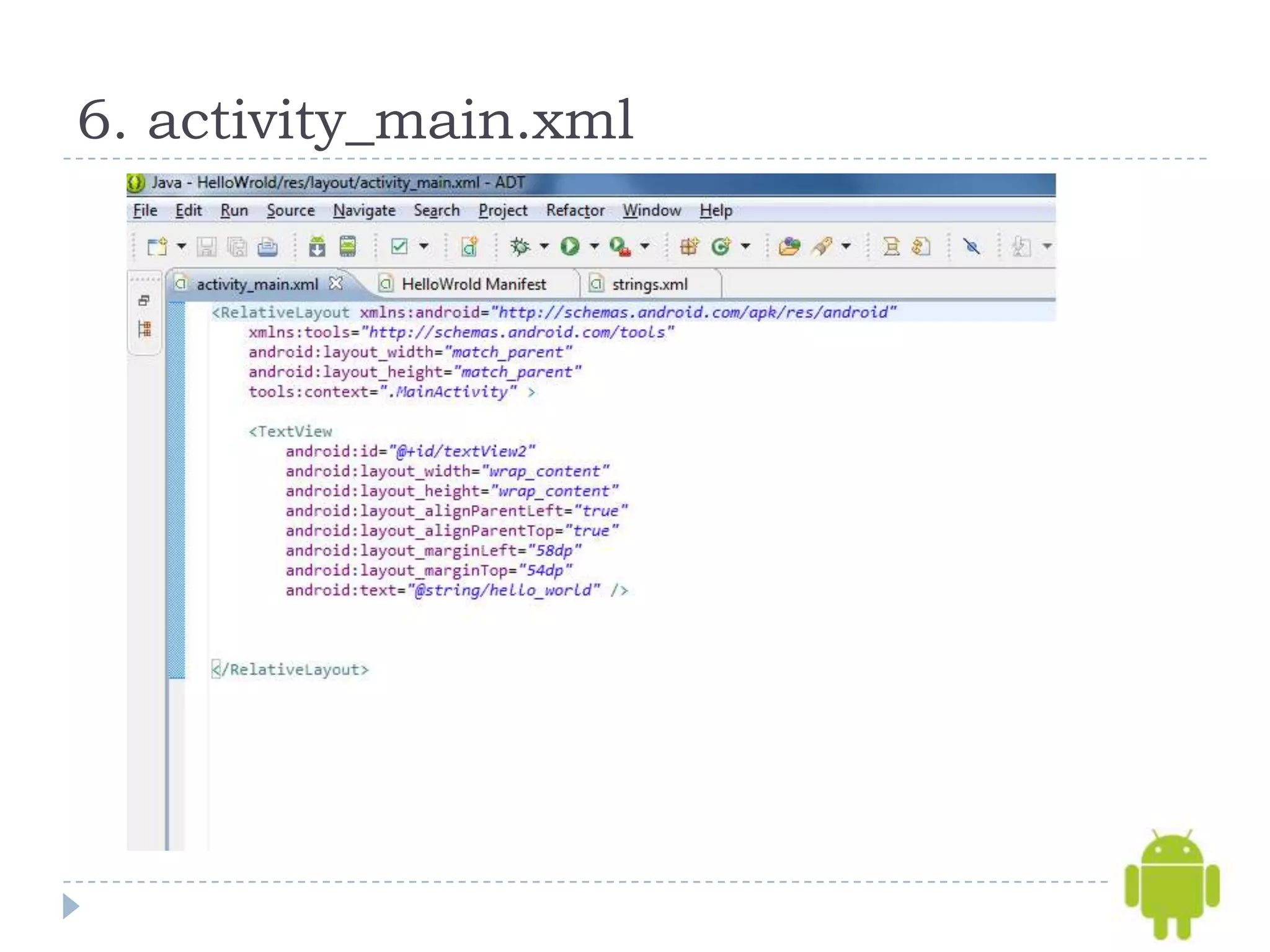Click layout_height="wrap_content" line
The width and height of the screenshot is (1270, 952).
pos(452,491)
